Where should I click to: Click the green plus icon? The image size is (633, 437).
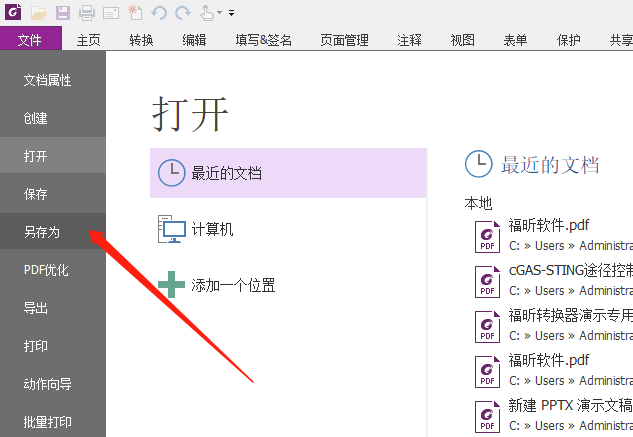click(172, 285)
